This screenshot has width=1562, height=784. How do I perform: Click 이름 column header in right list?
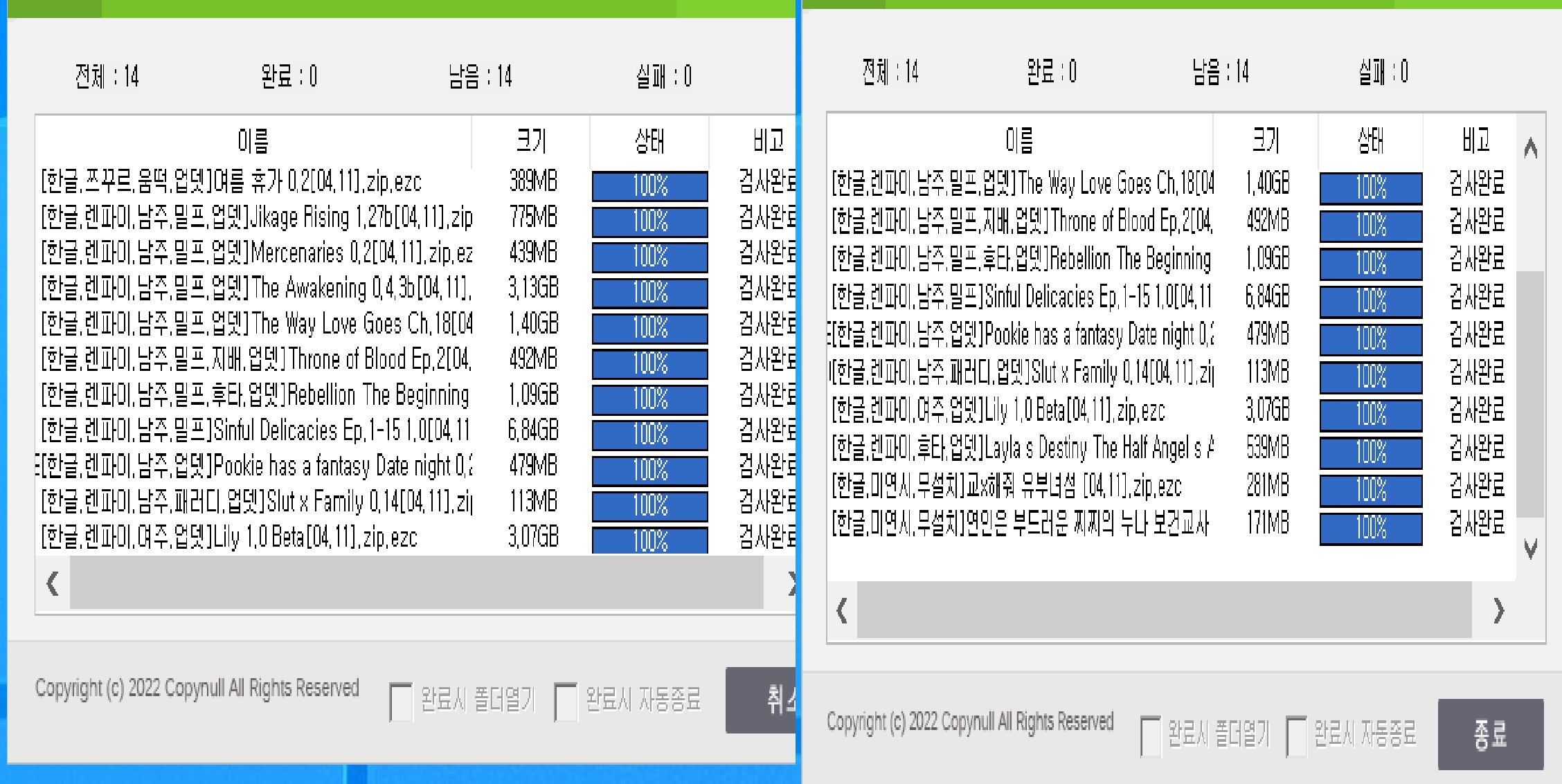coord(1018,141)
